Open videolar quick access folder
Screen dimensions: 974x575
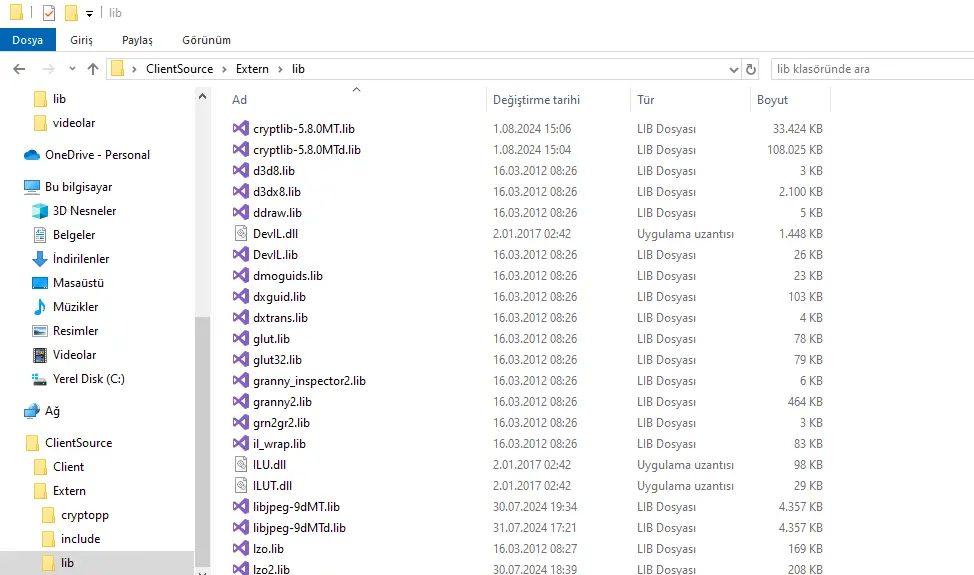(x=73, y=123)
